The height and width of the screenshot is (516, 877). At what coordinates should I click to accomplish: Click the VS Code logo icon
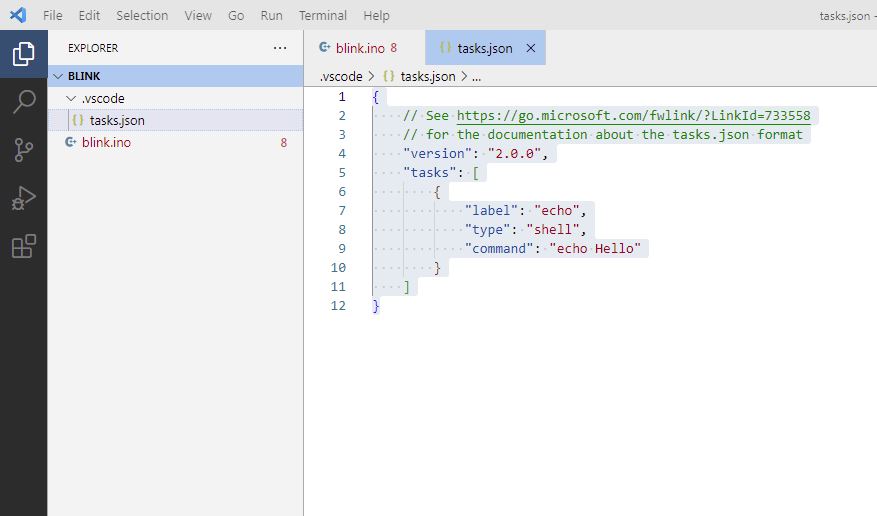(17, 15)
